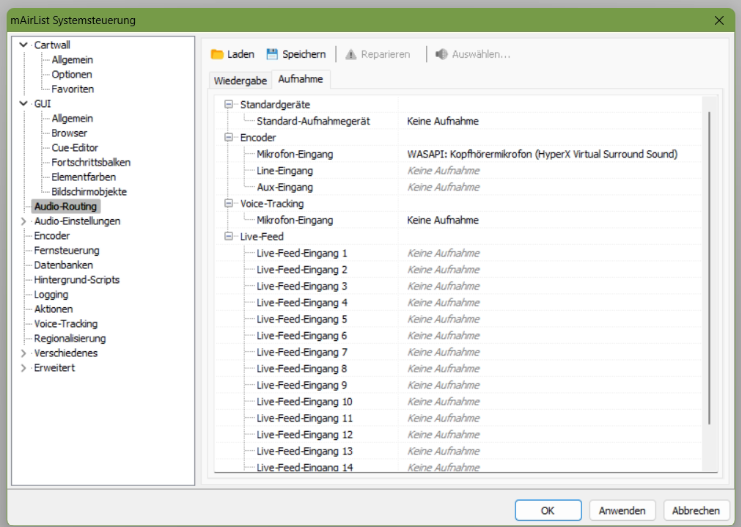741x527 pixels.
Task: Collapse the Cartwall tree node
Action: pos(23,45)
